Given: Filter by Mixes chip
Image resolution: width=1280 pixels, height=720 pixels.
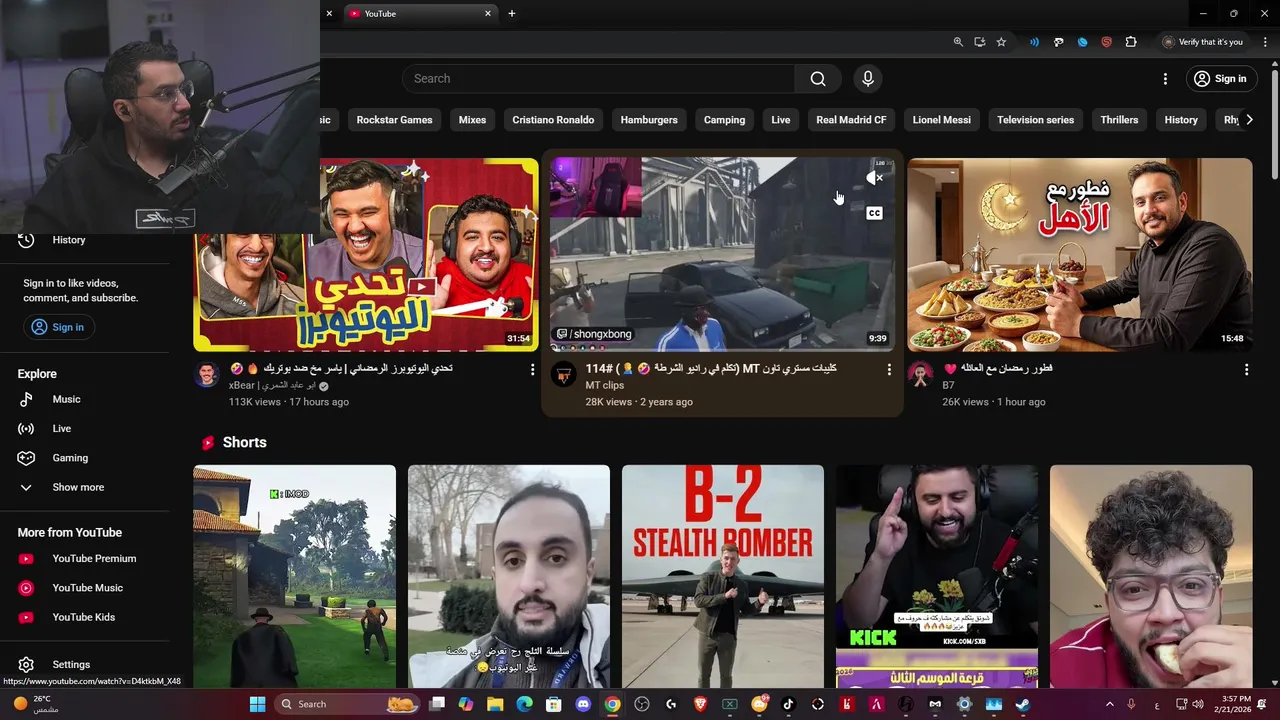Looking at the screenshot, I should point(472,120).
